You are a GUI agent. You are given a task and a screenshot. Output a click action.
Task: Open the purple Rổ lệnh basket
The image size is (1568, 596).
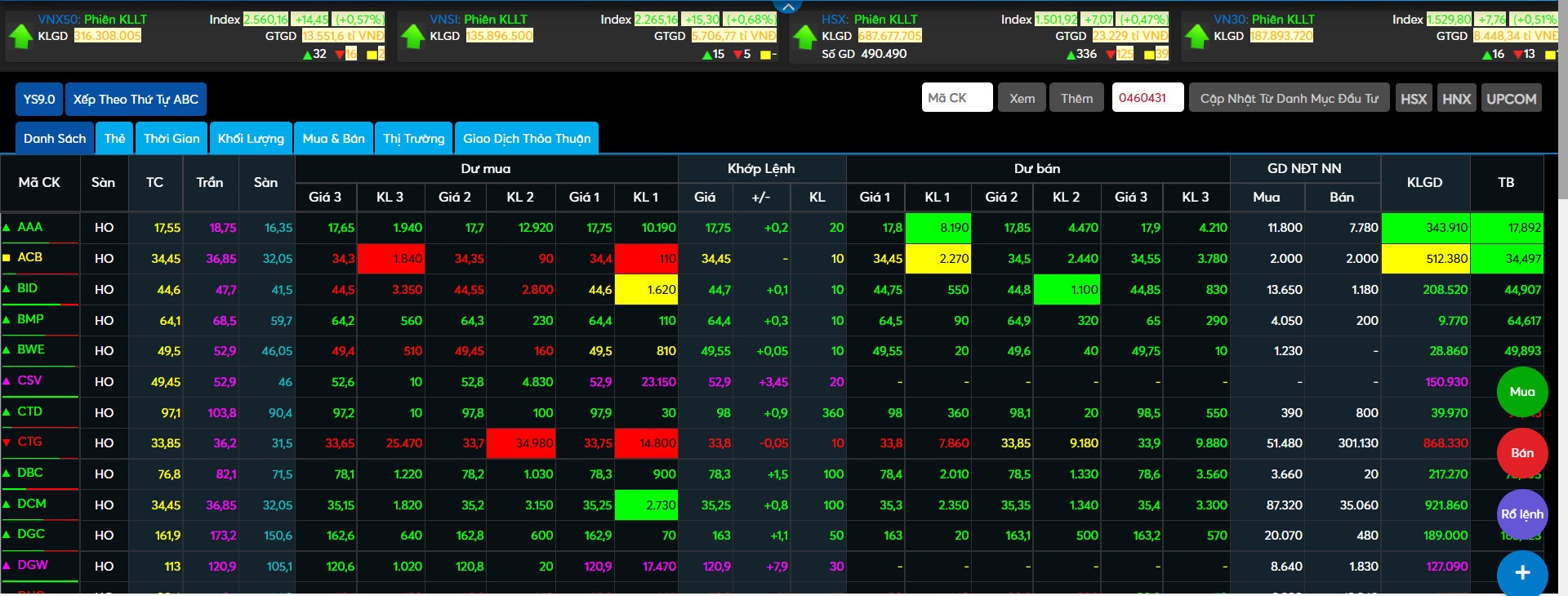[1521, 514]
